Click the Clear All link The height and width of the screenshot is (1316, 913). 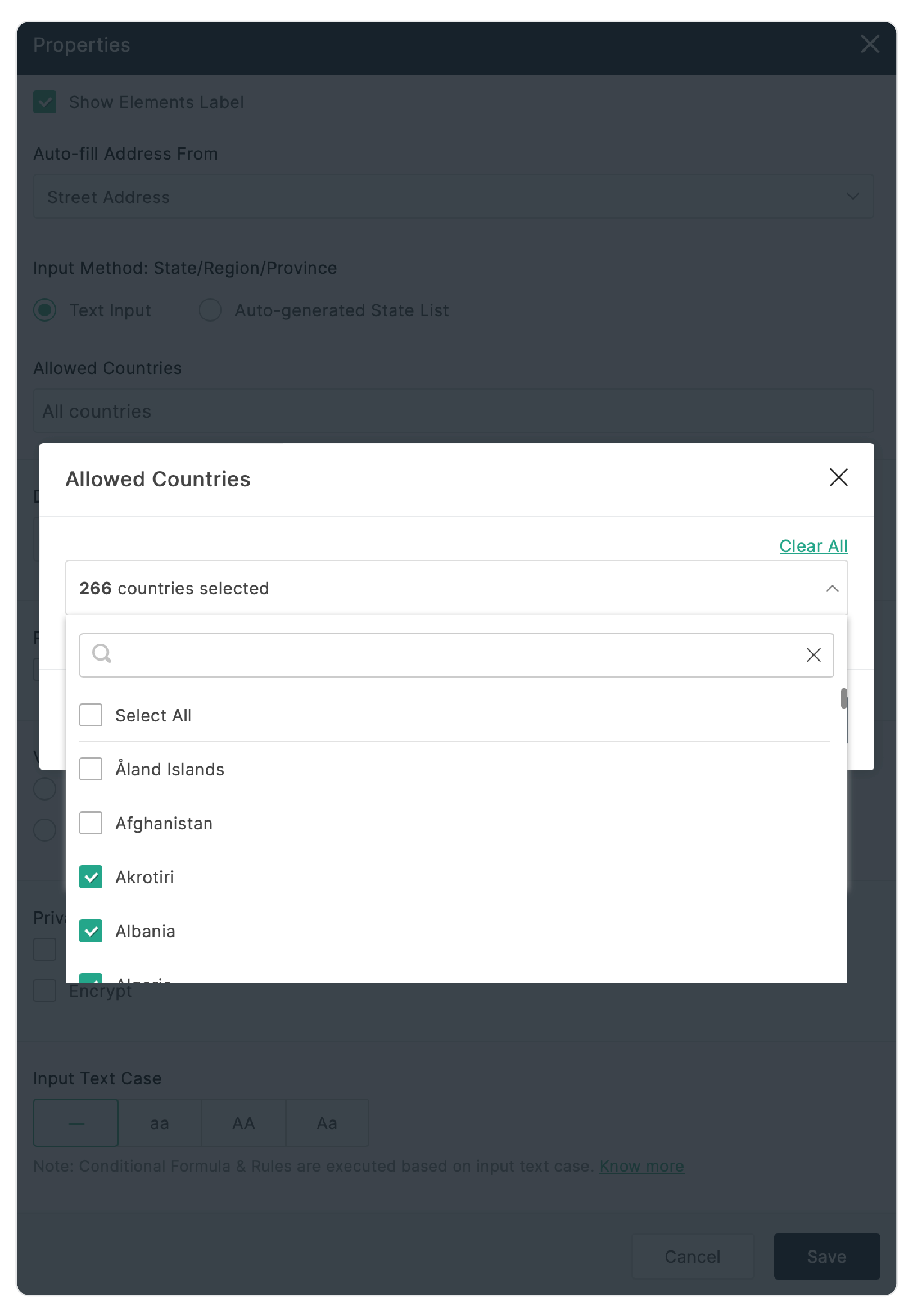[x=813, y=546]
